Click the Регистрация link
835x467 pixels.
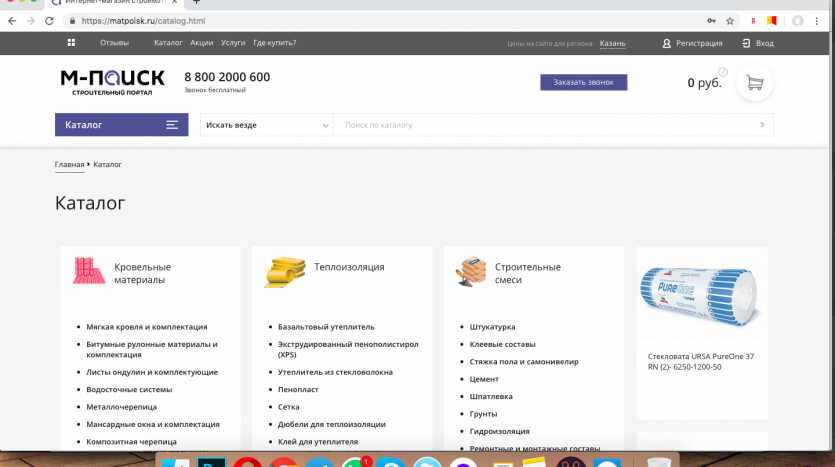pos(692,43)
